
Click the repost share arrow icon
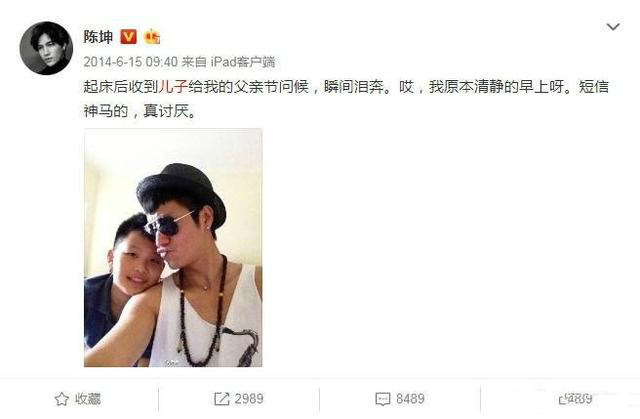[222, 399]
